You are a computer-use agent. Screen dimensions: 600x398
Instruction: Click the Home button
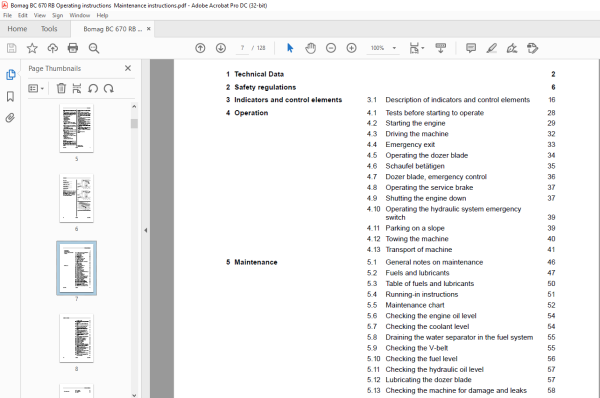point(17,29)
